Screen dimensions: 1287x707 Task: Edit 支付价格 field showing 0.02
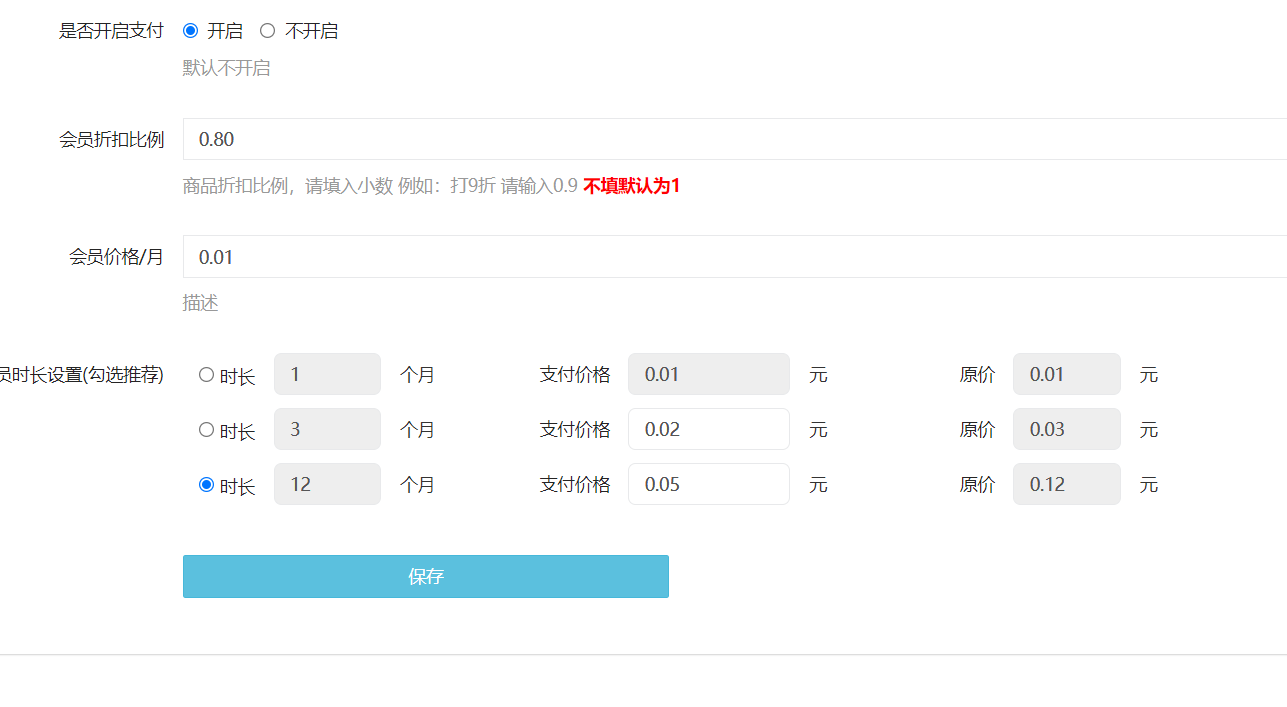pos(708,429)
